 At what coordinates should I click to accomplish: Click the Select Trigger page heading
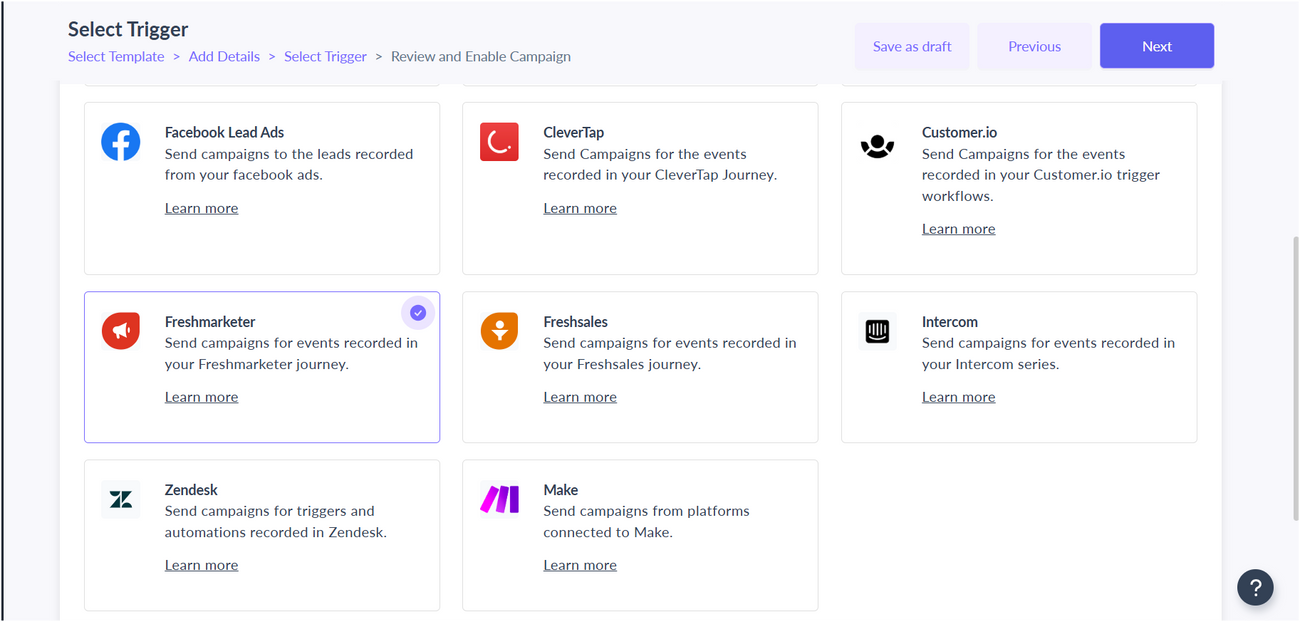click(x=128, y=29)
